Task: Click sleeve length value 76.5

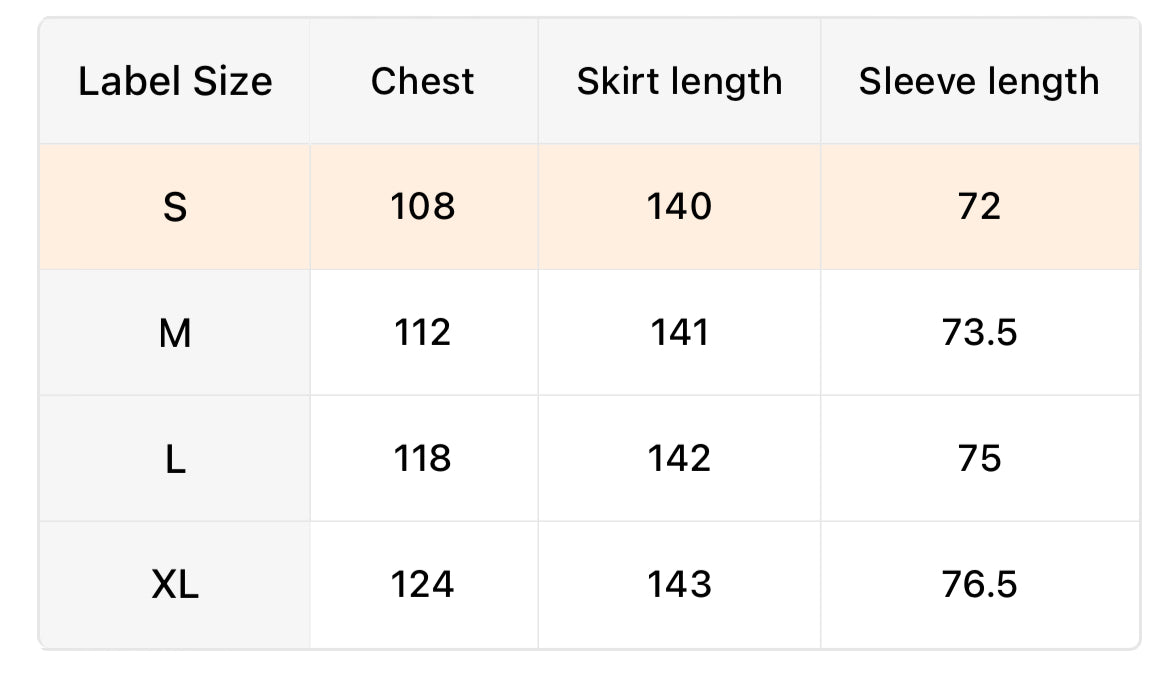Action: [x=979, y=584]
